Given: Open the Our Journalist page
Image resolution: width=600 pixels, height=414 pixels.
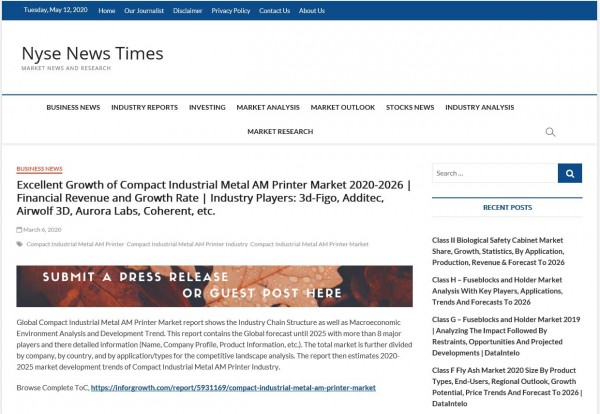Looking at the screenshot, I should point(143,10).
